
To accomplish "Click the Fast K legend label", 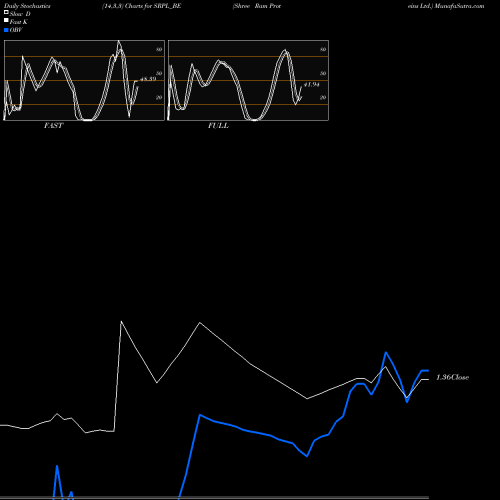I will point(19,22).
